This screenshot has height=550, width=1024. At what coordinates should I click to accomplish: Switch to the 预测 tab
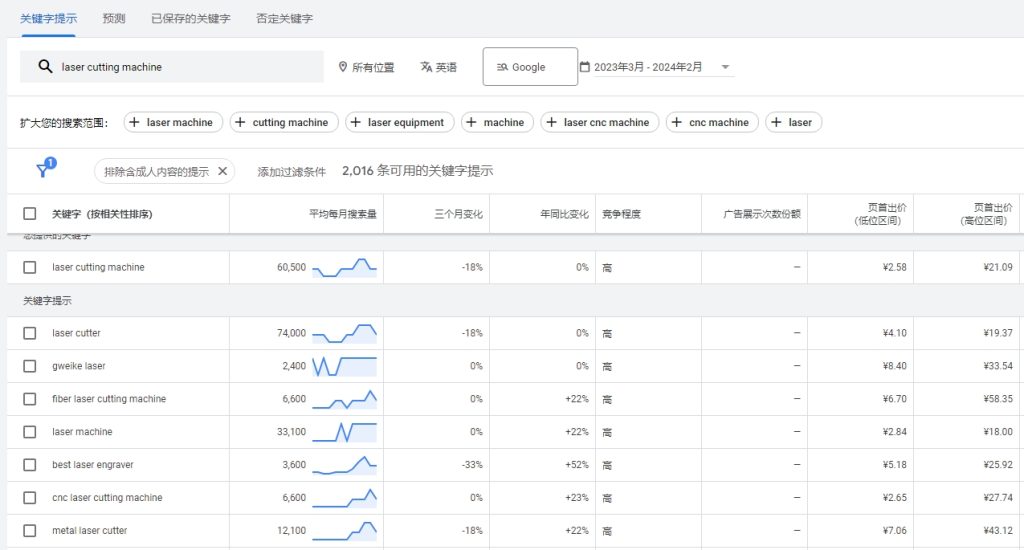pyautogui.click(x=114, y=18)
